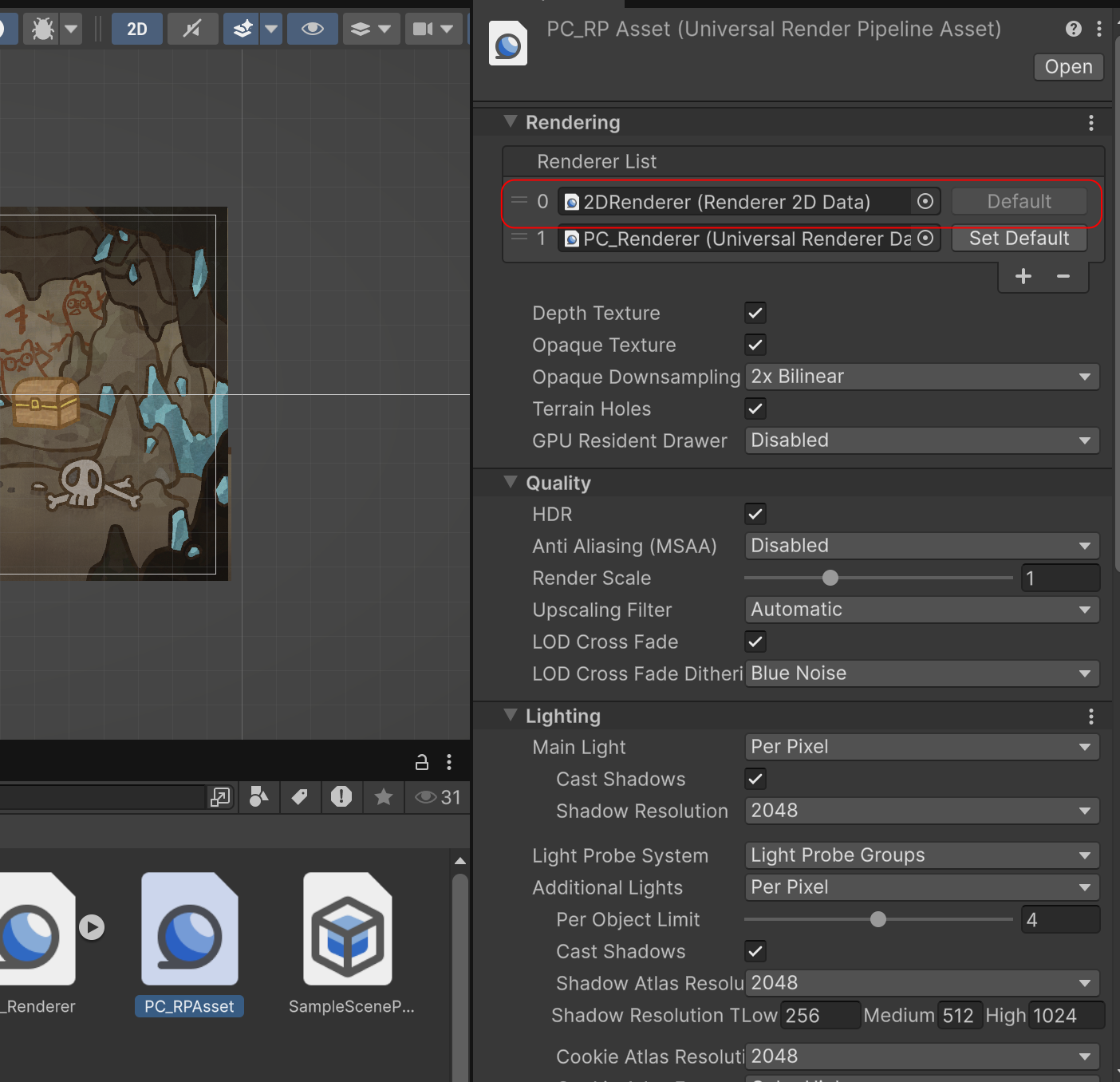Image resolution: width=1120 pixels, height=1082 pixels.
Task: Open the Lighting section three-dot menu
Action: click(x=1091, y=717)
